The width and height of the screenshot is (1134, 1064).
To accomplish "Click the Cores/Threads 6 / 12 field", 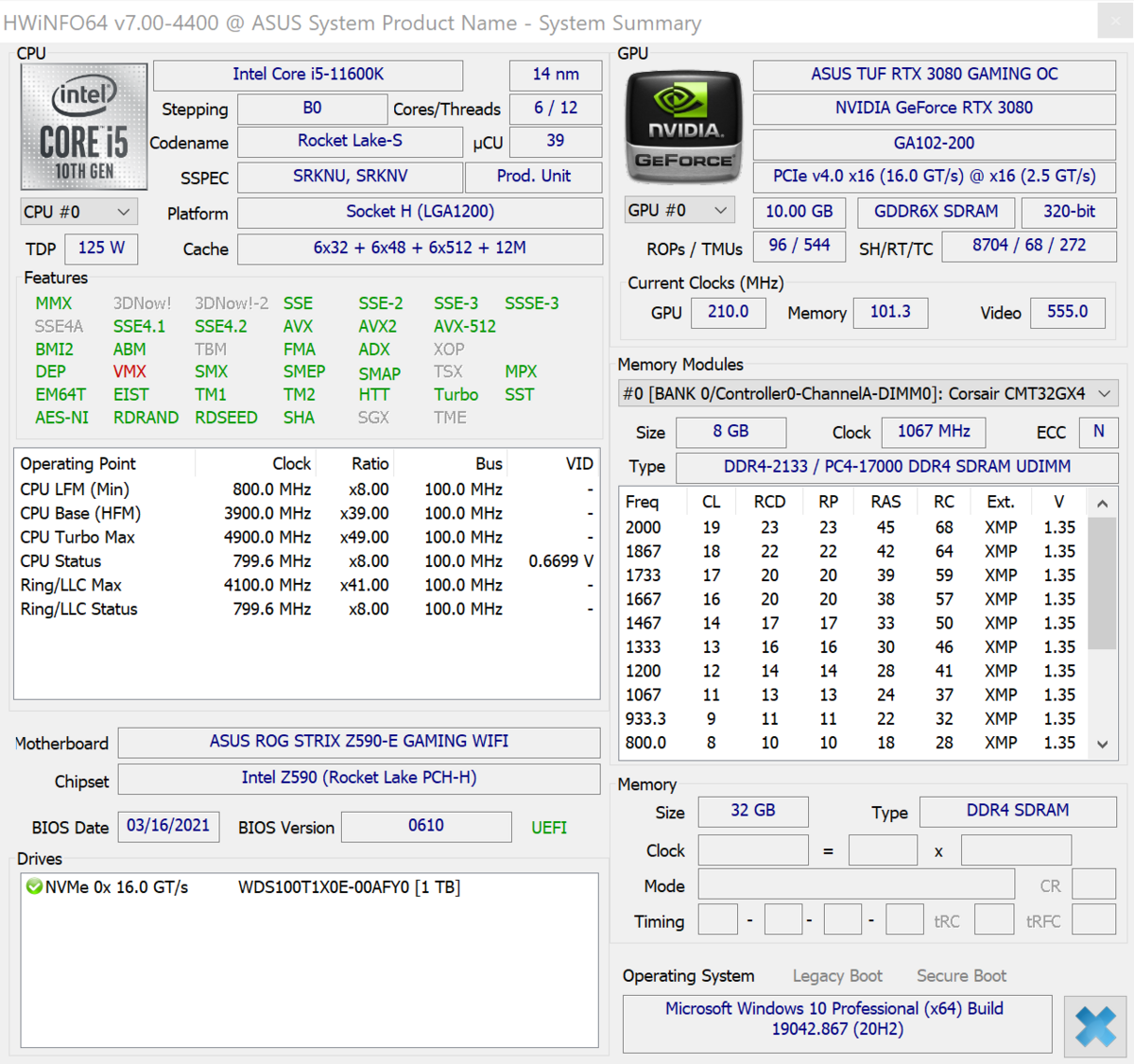I will pyautogui.click(x=556, y=109).
